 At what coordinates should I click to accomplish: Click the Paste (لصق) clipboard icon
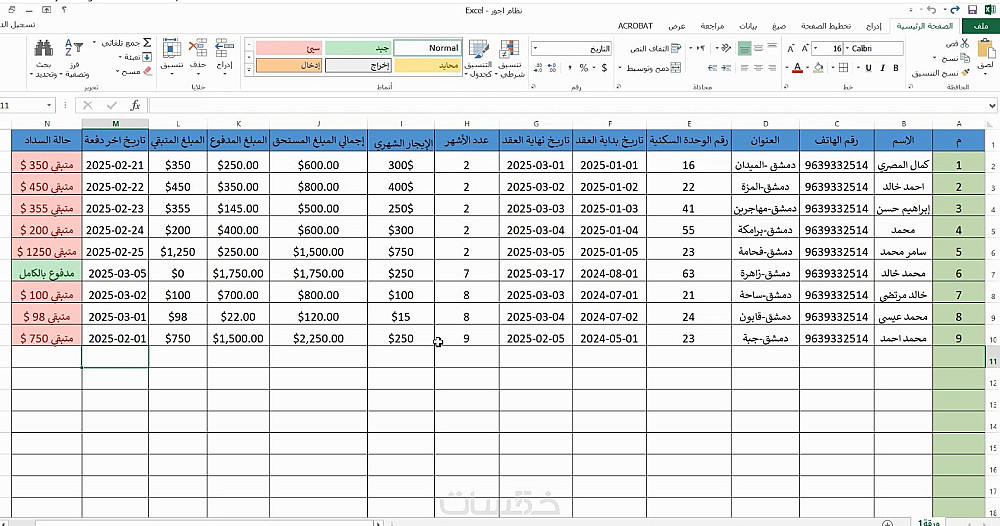point(986,50)
